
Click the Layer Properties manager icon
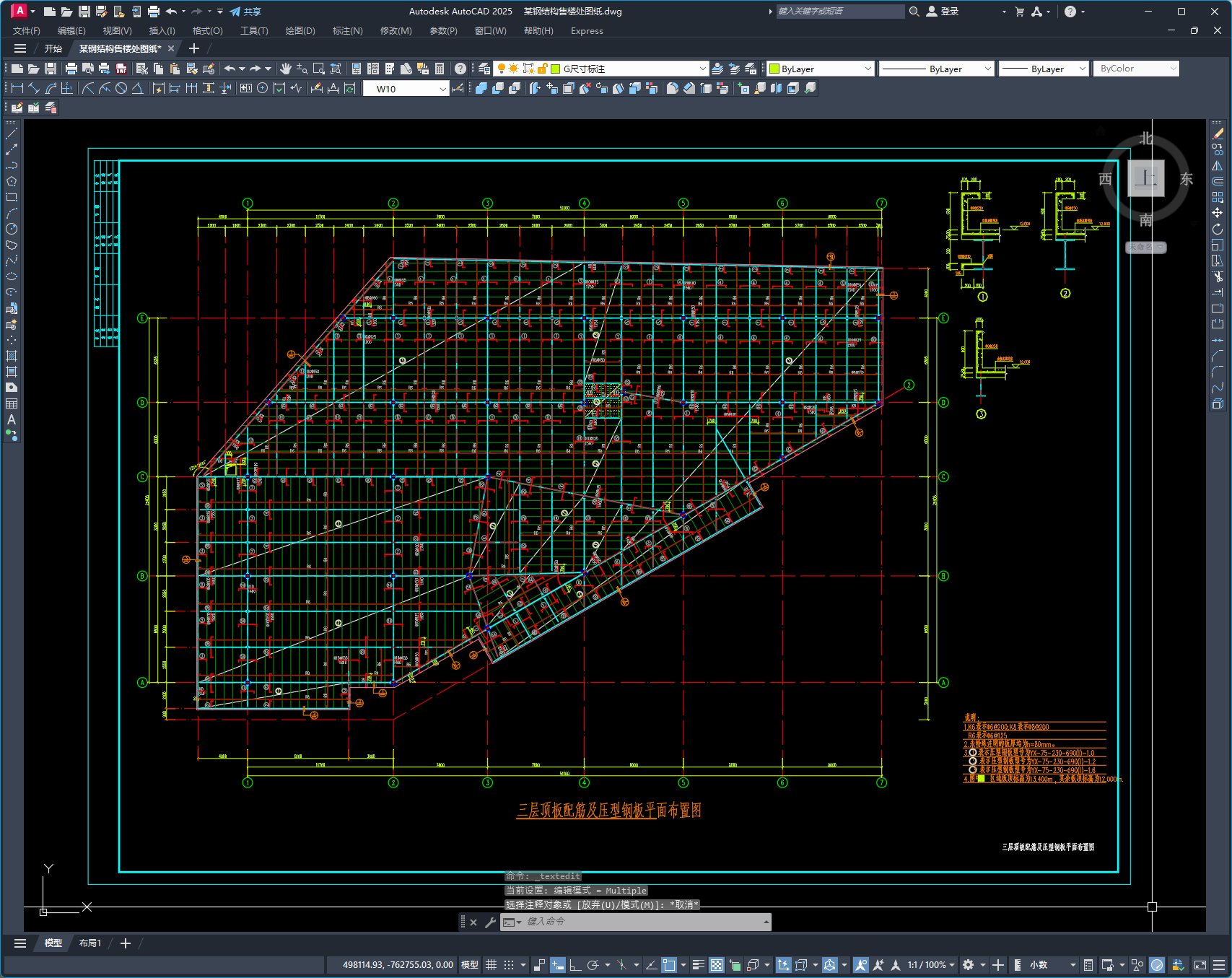point(484,69)
